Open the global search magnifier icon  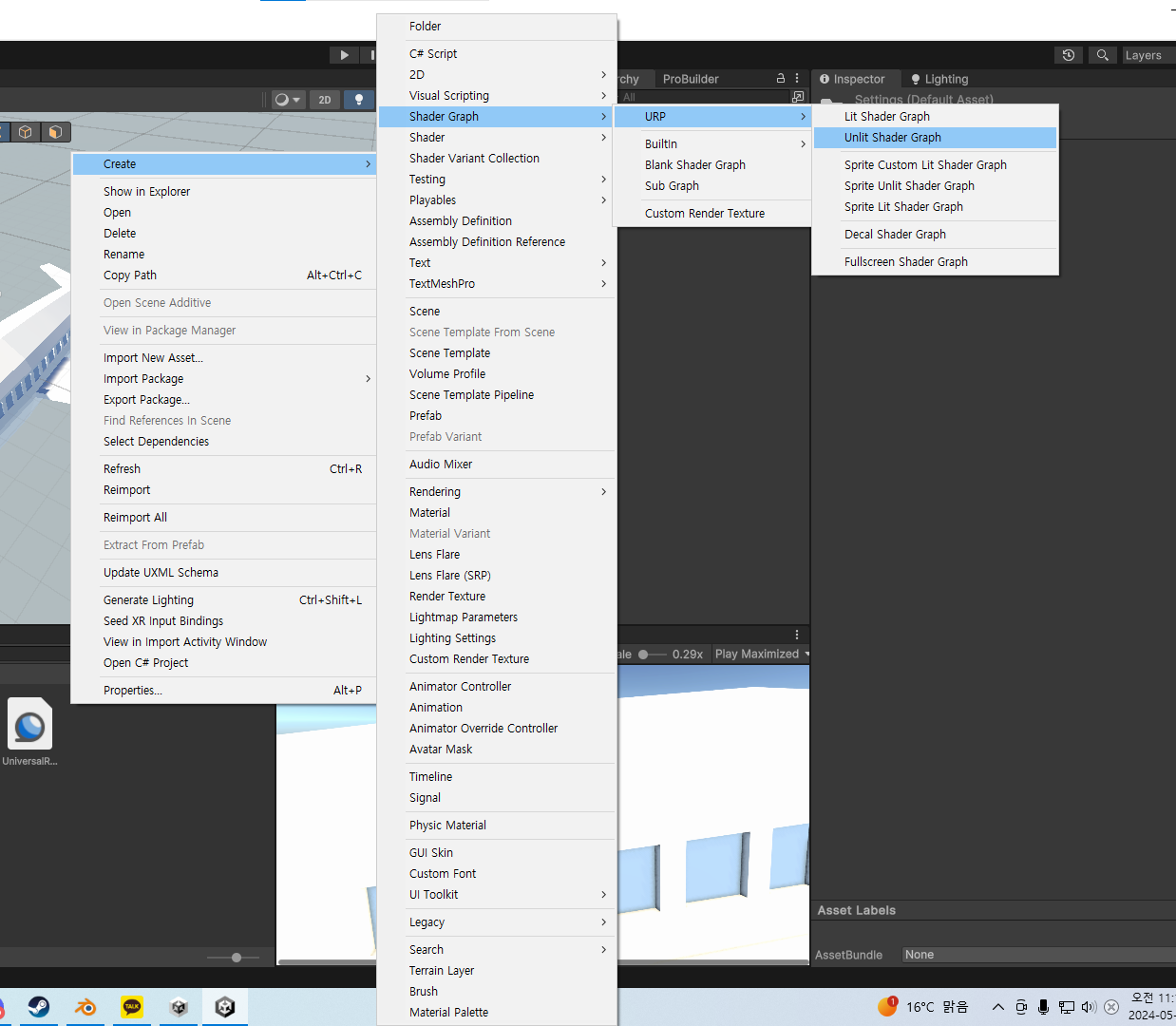1103,55
